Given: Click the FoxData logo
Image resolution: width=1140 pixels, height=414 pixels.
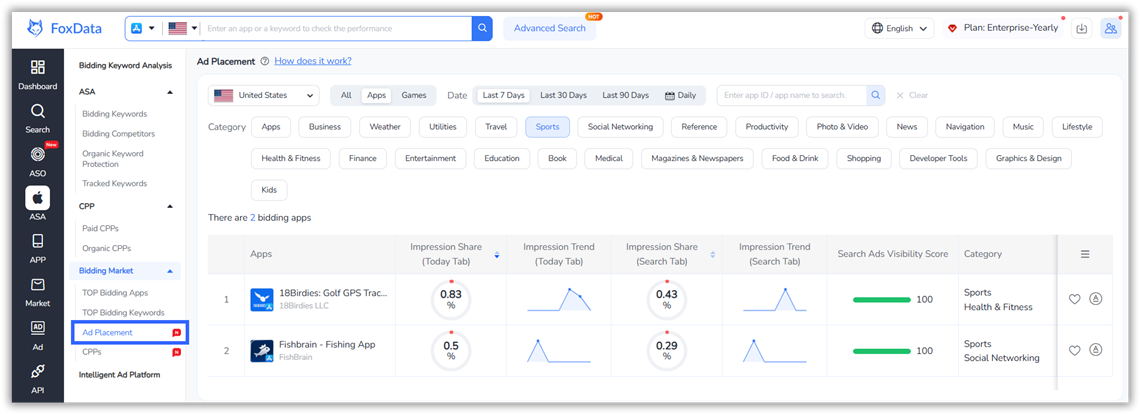Looking at the screenshot, I should (x=64, y=28).
